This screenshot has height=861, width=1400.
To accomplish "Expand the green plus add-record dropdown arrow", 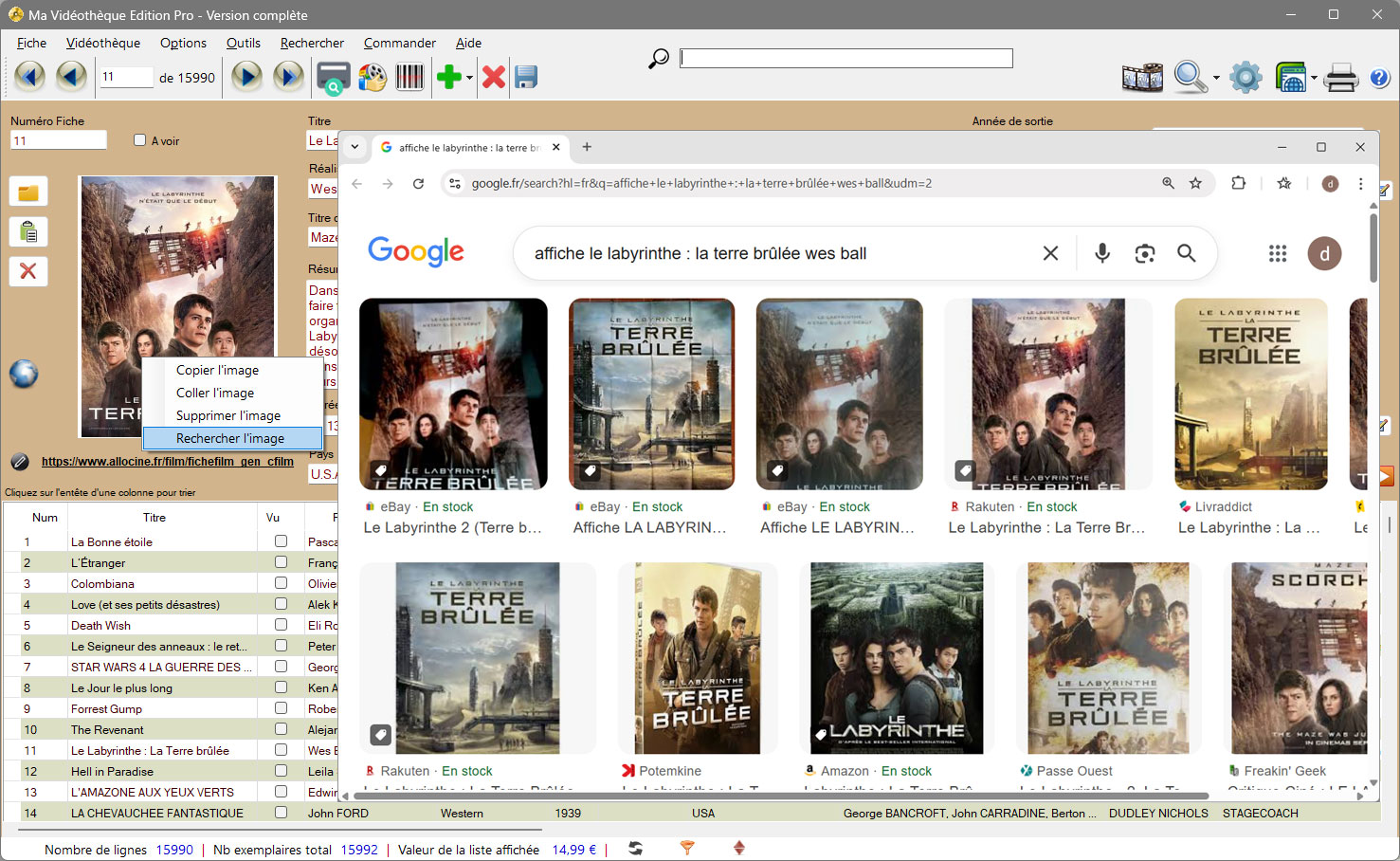I will click(x=469, y=79).
